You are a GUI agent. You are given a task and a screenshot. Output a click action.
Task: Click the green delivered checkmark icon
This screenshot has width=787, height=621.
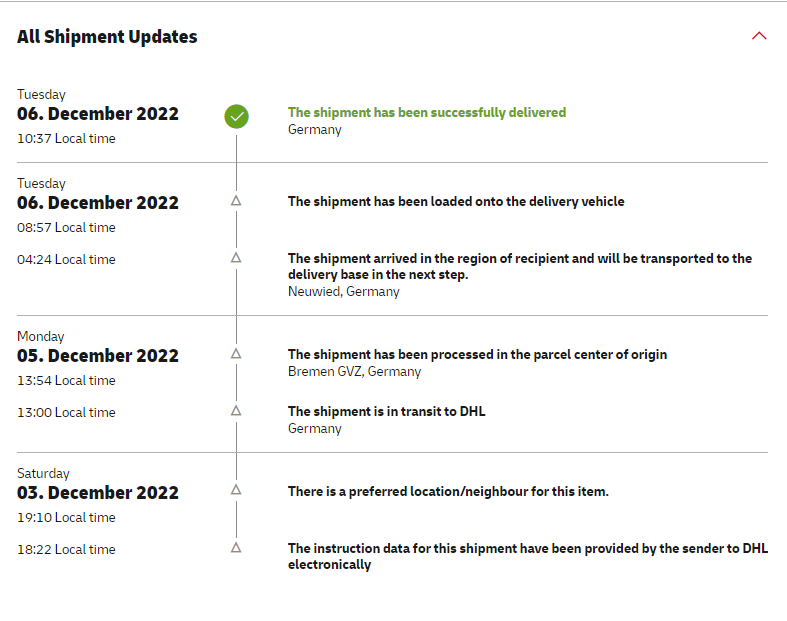click(x=236, y=116)
